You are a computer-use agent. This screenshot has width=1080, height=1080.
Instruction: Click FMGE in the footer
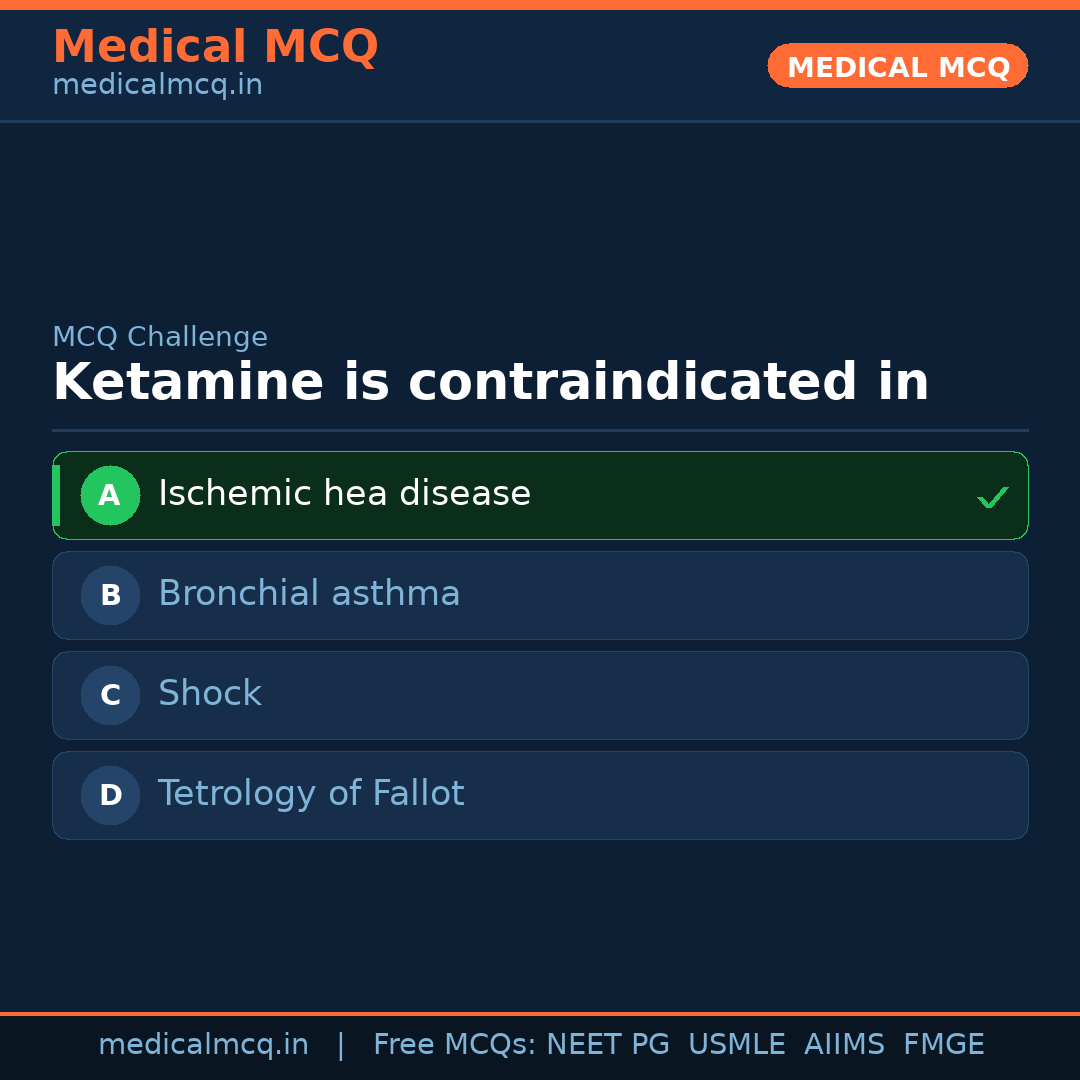[x=943, y=1045]
